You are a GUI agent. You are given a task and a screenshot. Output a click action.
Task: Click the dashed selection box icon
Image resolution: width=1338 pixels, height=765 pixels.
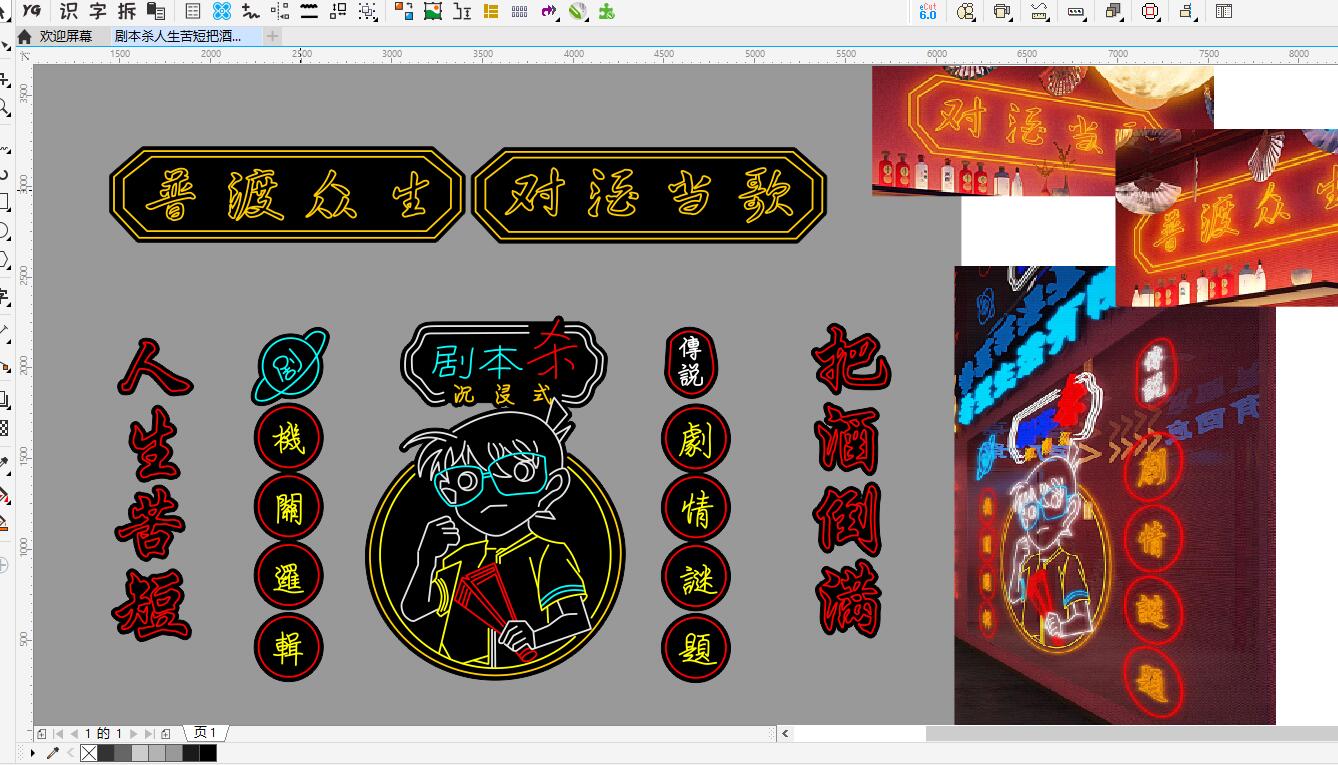[x=368, y=11]
